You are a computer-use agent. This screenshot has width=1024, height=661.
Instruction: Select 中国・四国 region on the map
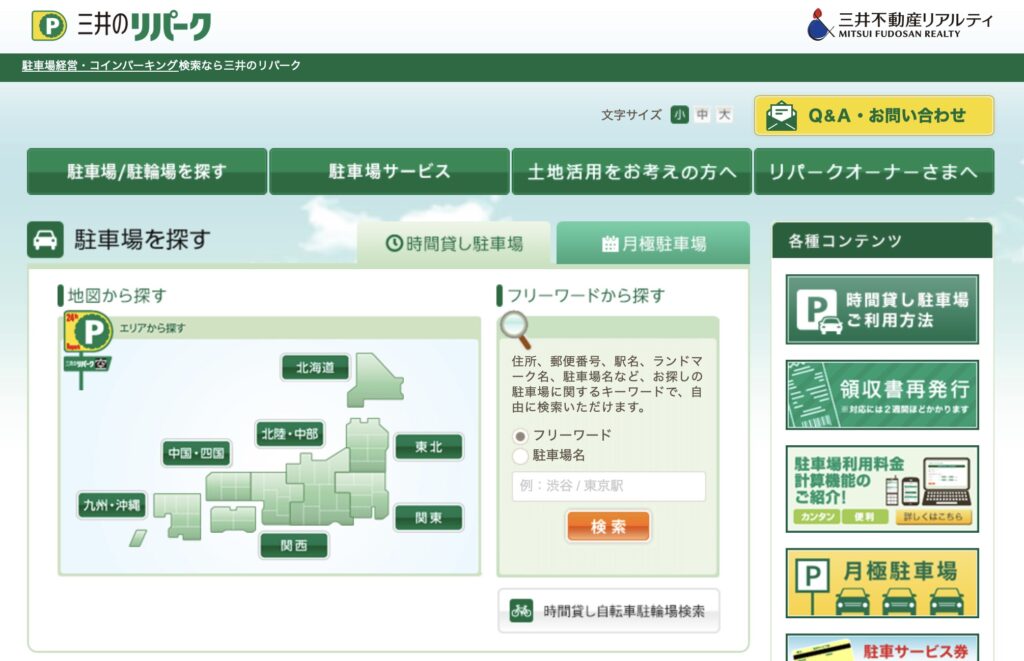(197, 453)
